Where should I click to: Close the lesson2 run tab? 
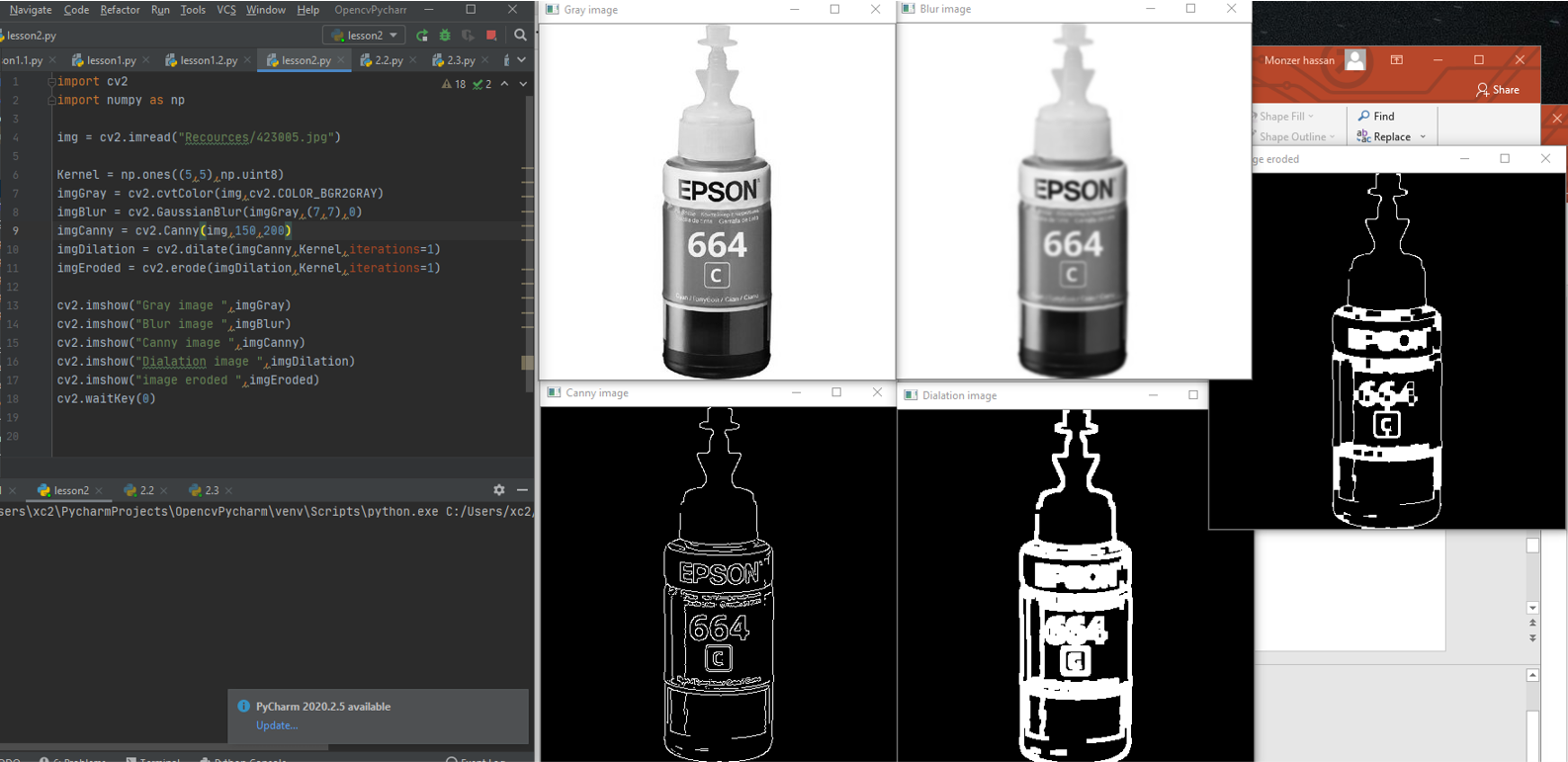point(99,491)
